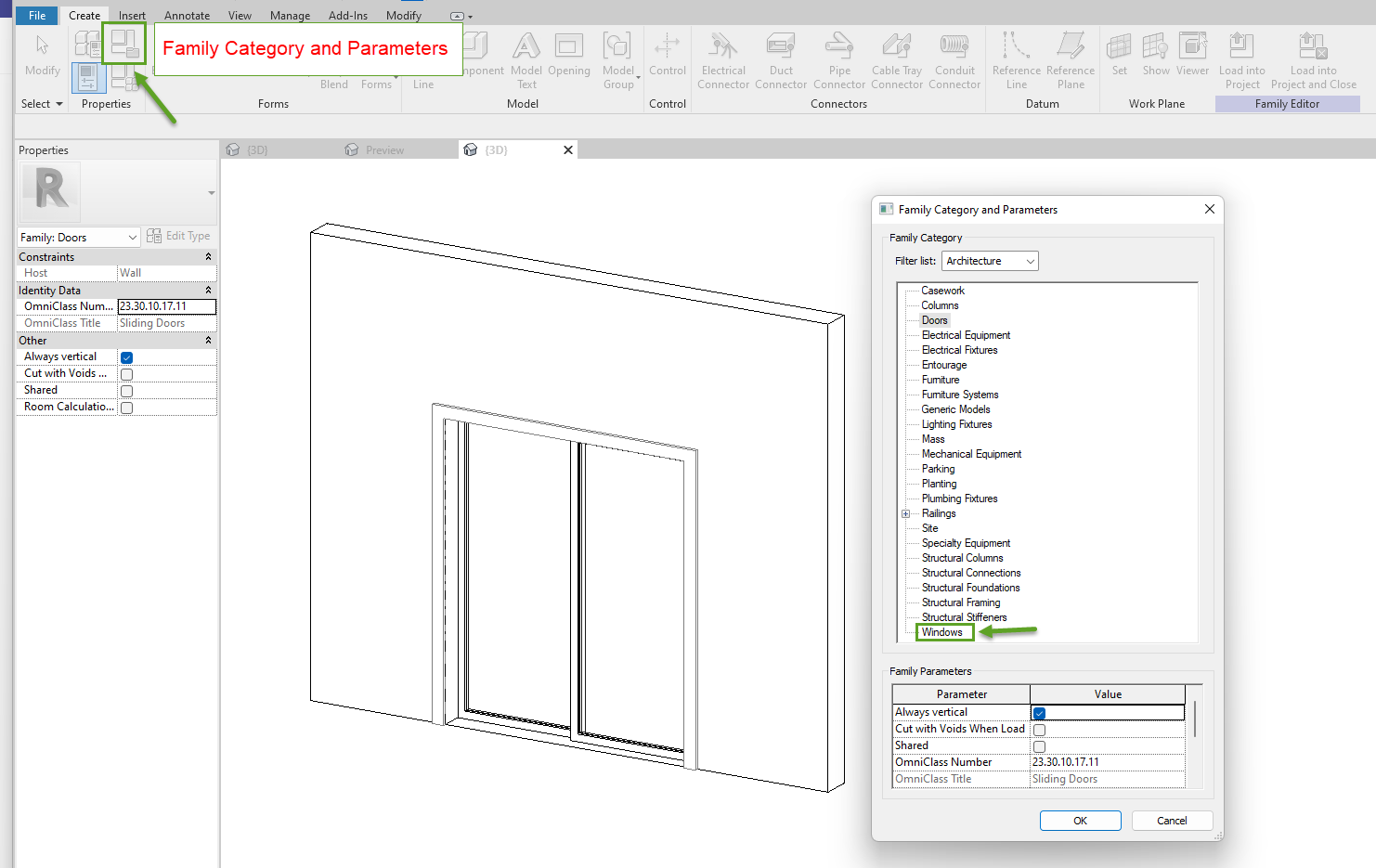Select Furniture Systems in the category list

pos(960,395)
